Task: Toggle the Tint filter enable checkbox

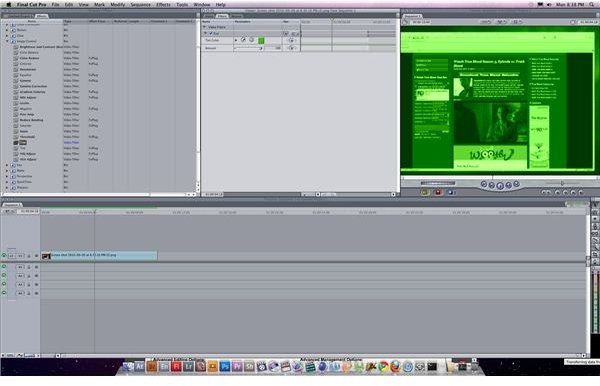Action: pos(211,33)
